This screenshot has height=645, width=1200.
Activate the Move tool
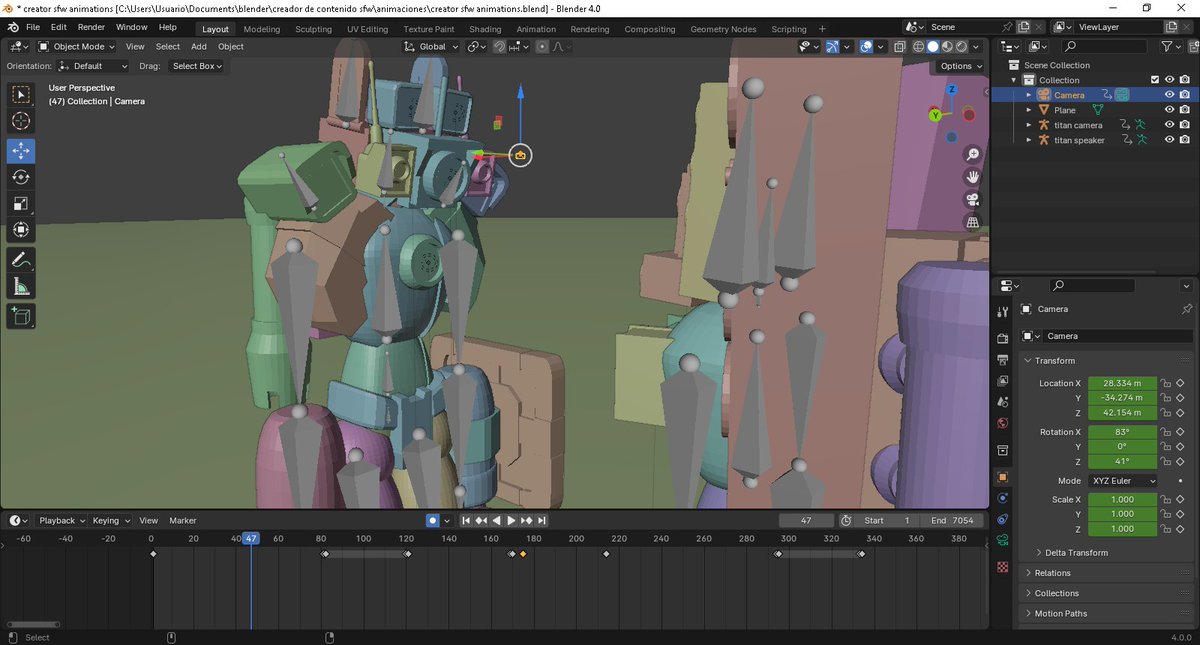click(21, 151)
